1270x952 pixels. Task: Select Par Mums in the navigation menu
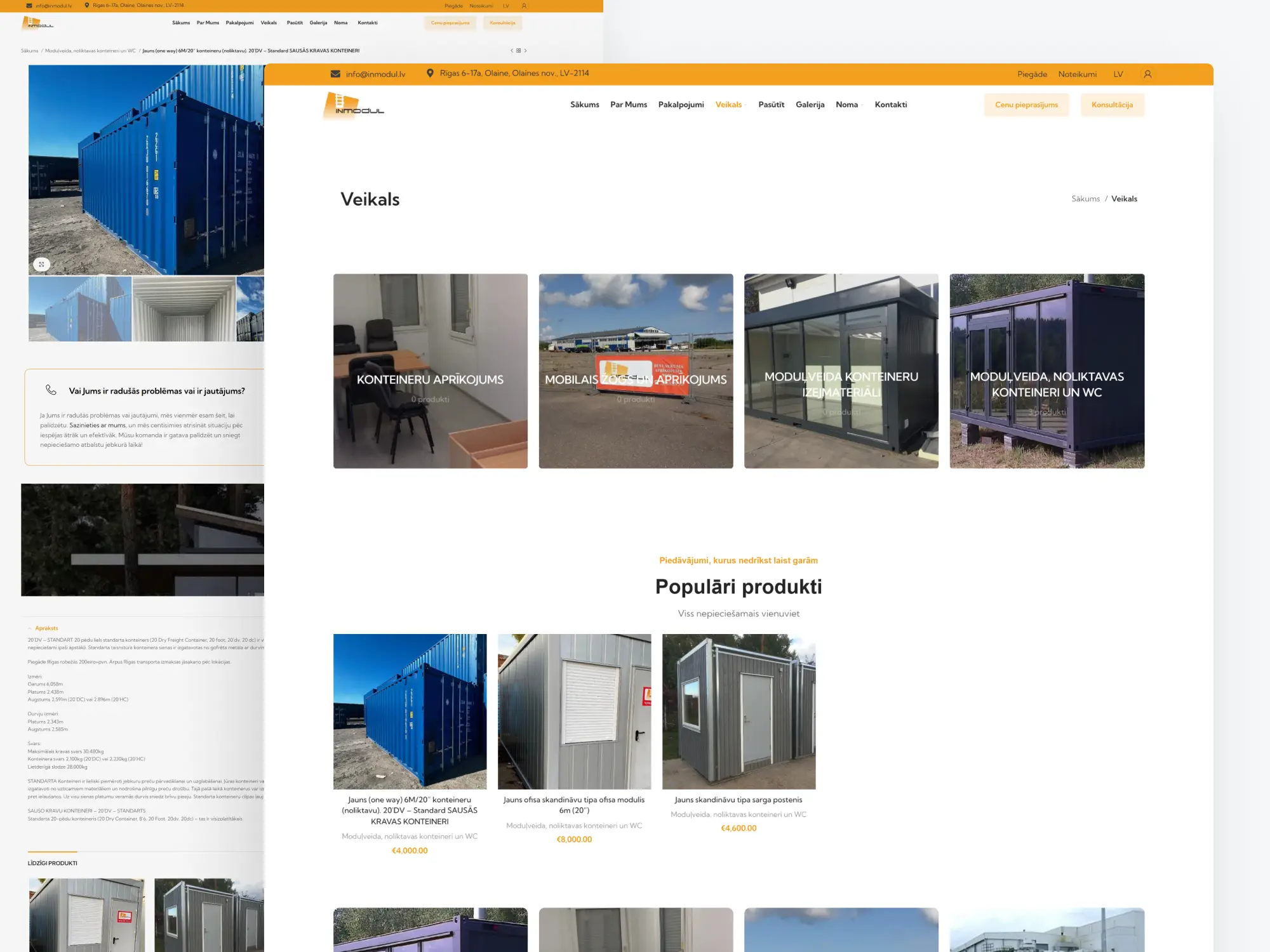pyautogui.click(x=629, y=105)
